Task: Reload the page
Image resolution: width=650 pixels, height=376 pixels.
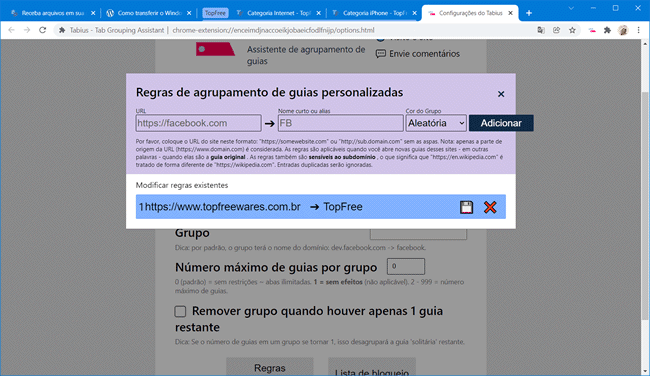Action: click(42, 30)
